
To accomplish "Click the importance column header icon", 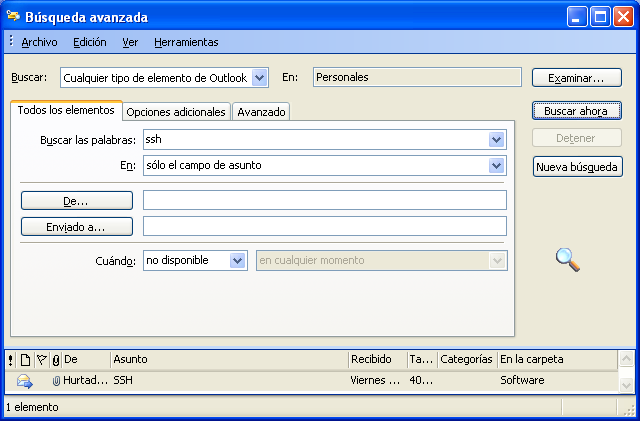I will pyautogui.click(x=10, y=359).
